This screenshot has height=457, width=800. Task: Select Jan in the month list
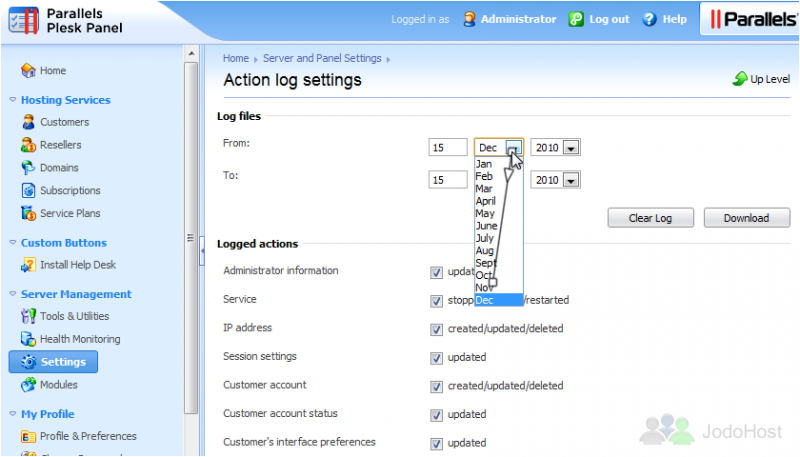pos(498,164)
